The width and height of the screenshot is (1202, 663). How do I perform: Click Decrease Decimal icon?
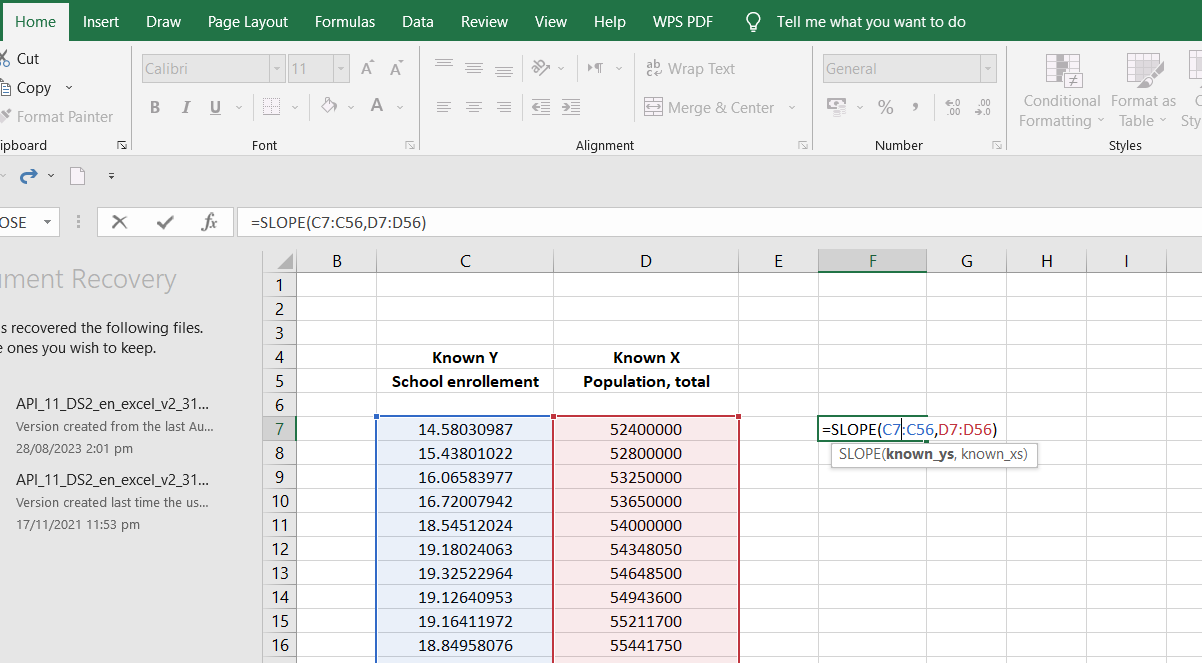click(982, 106)
